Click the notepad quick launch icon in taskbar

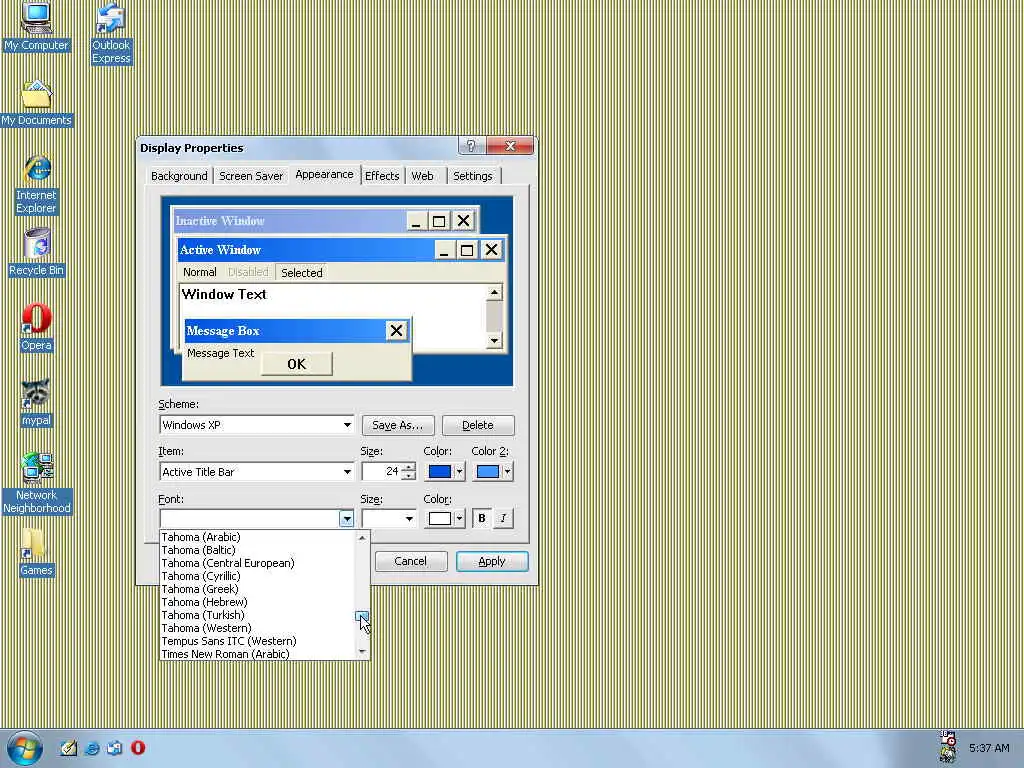coord(68,748)
